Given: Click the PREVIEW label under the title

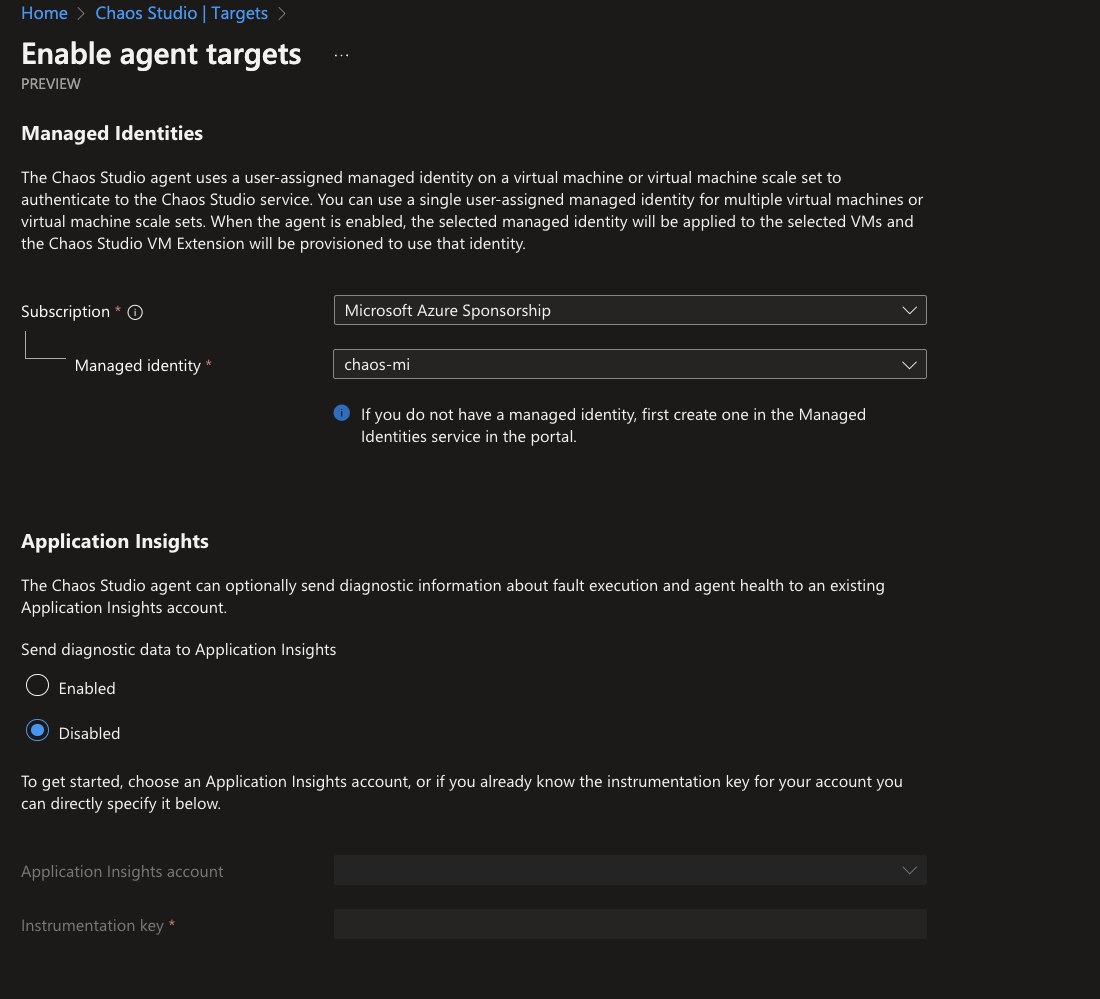Looking at the screenshot, I should tap(51, 83).
